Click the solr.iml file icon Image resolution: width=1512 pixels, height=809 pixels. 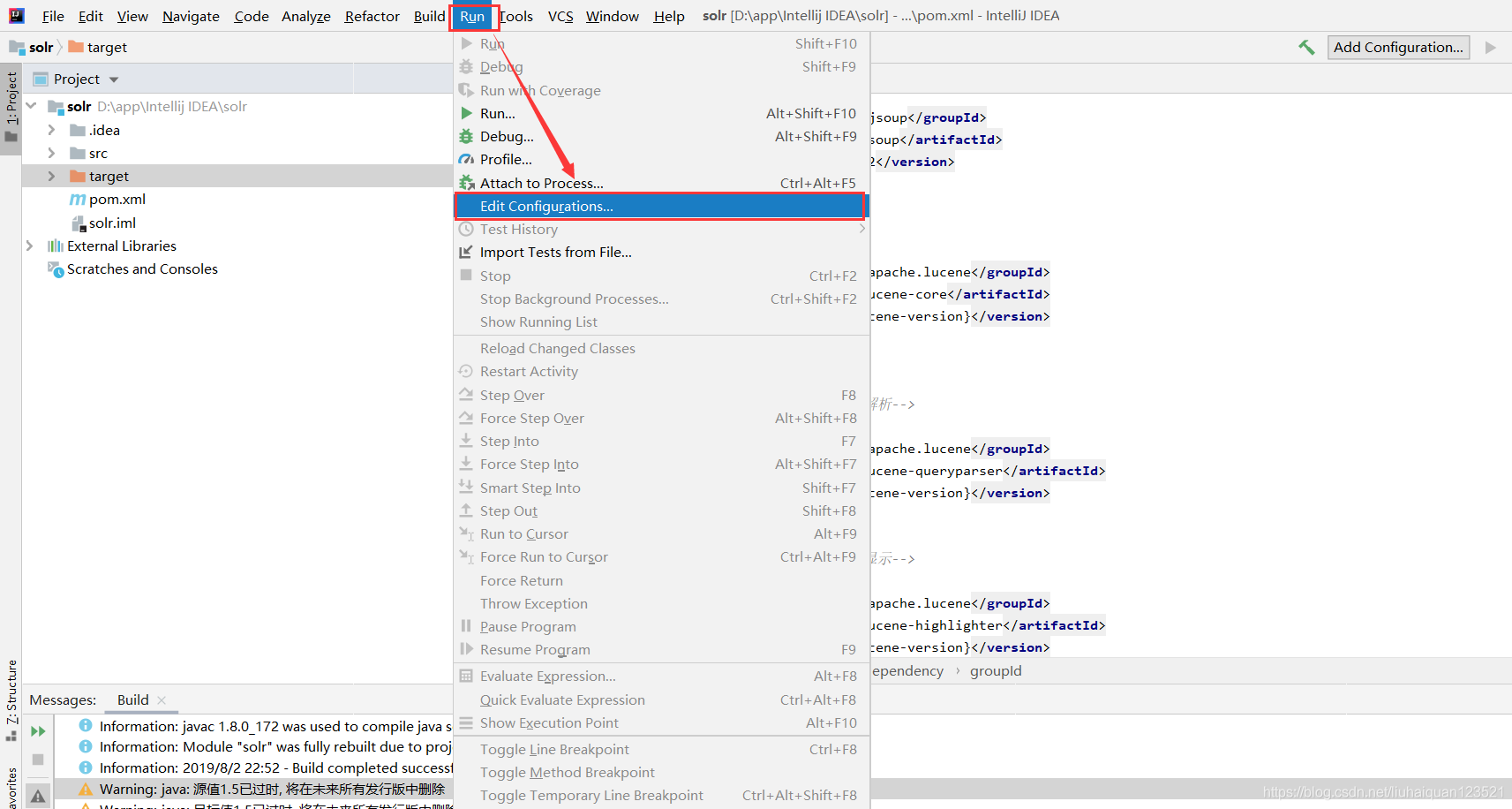tap(78, 223)
